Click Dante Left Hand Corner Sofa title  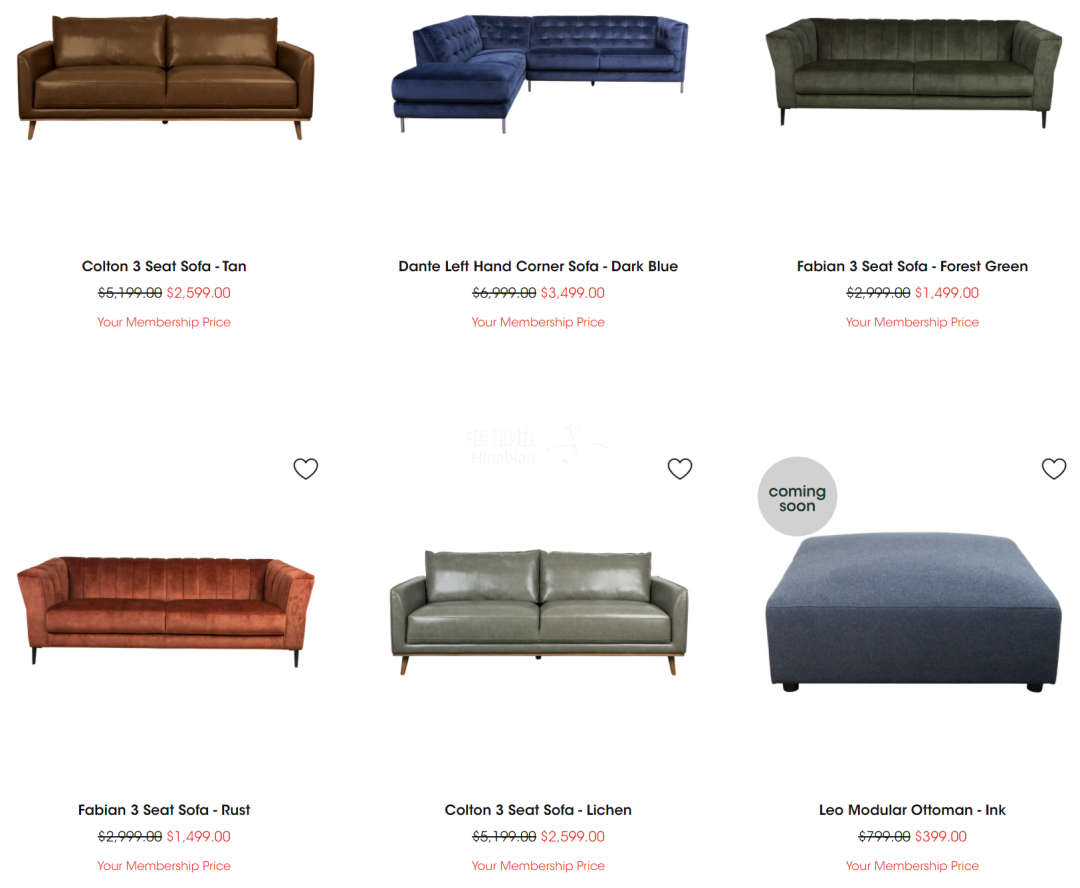tap(538, 267)
